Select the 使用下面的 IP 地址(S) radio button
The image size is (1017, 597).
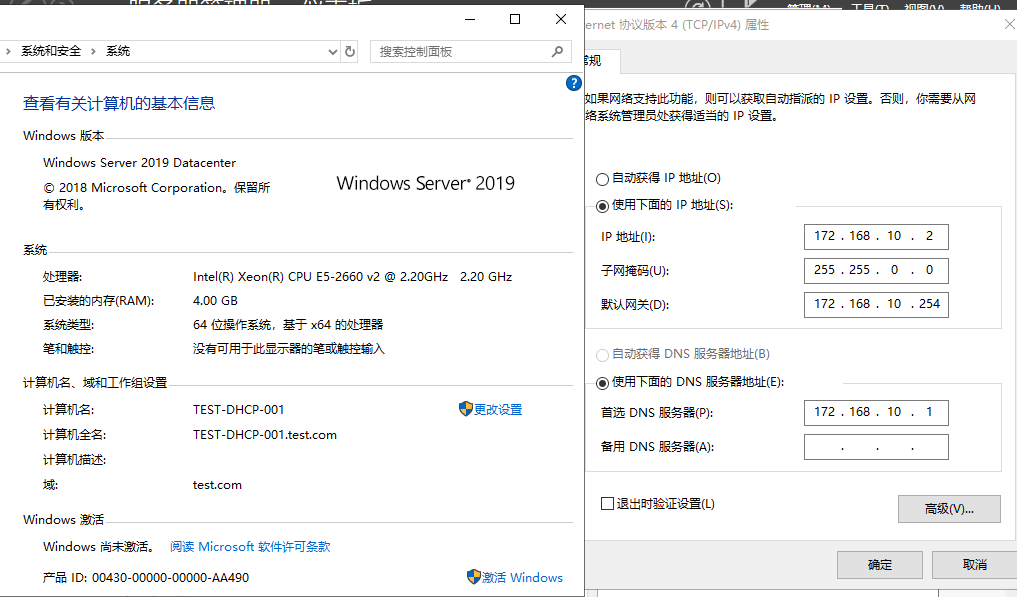click(603, 206)
